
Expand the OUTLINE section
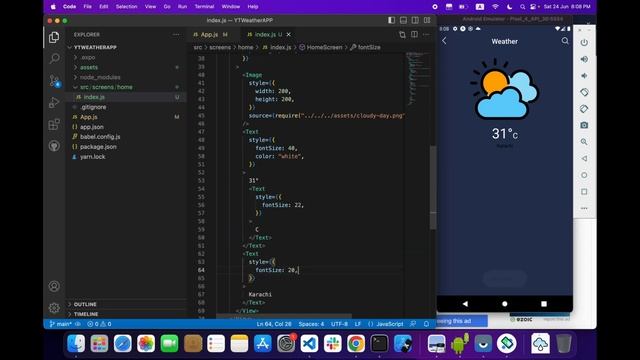tap(85, 304)
